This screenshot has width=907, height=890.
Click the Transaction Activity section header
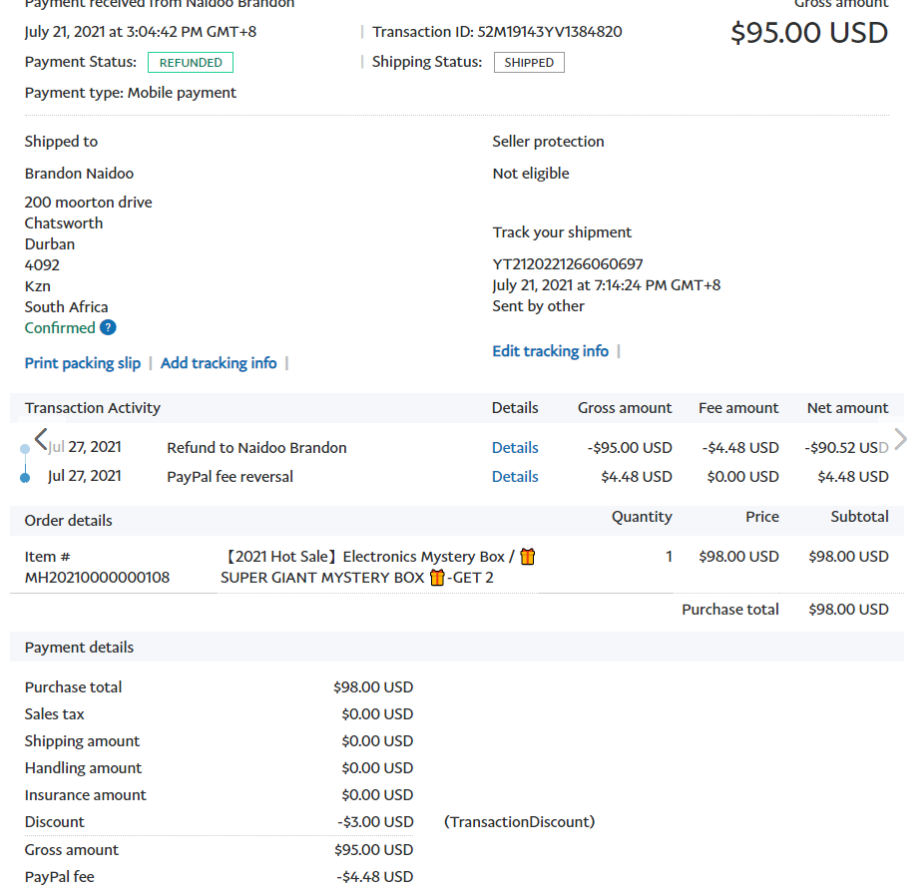click(x=92, y=408)
